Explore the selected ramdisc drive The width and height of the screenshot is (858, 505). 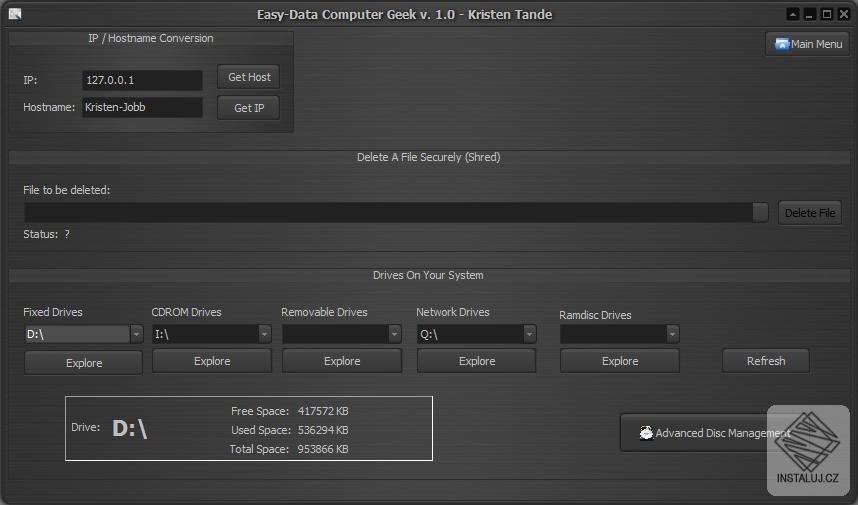[619, 361]
